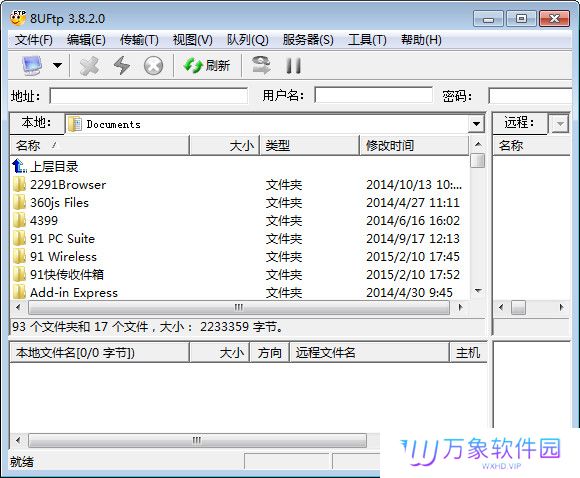The height and width of the screenshot is (478, 580).
Task: Click the queue pane horizontal scrollbar thumb
Action: coord(198,440)
